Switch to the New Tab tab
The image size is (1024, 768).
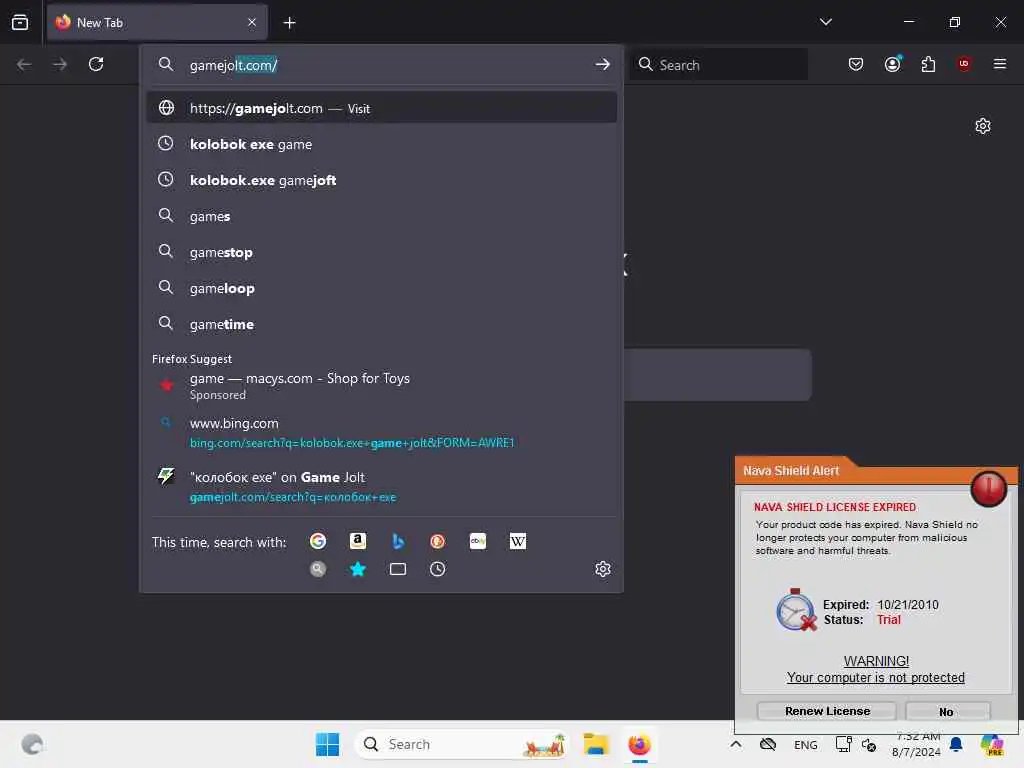point(157,23)
